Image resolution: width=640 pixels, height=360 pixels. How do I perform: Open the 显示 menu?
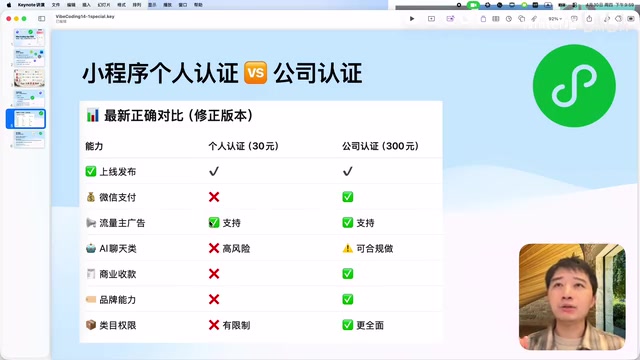152,5
